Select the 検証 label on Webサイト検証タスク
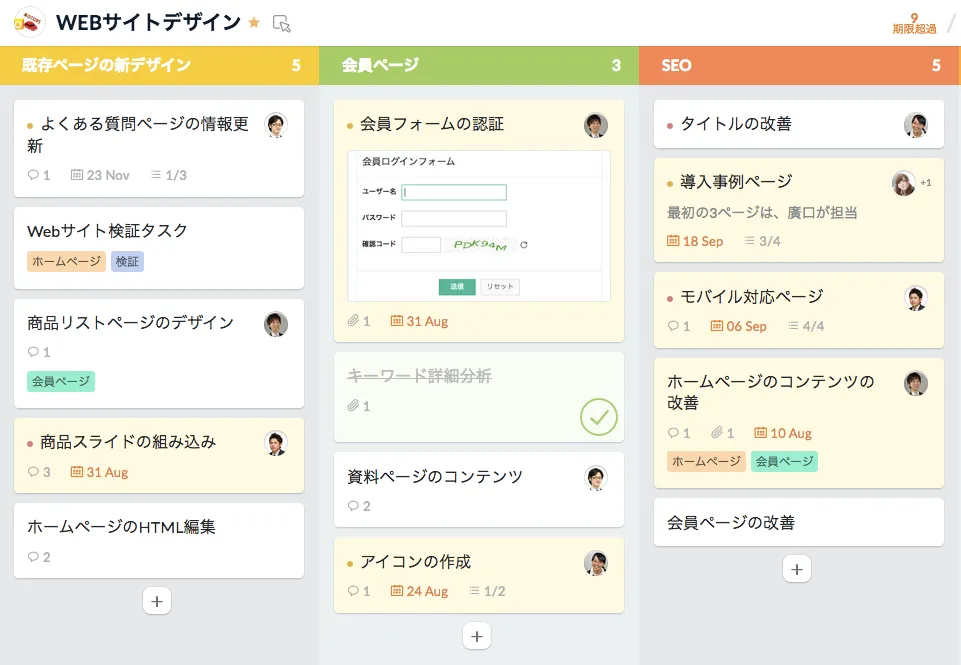This screenshot has width=961, height=665. click(127, 261)
